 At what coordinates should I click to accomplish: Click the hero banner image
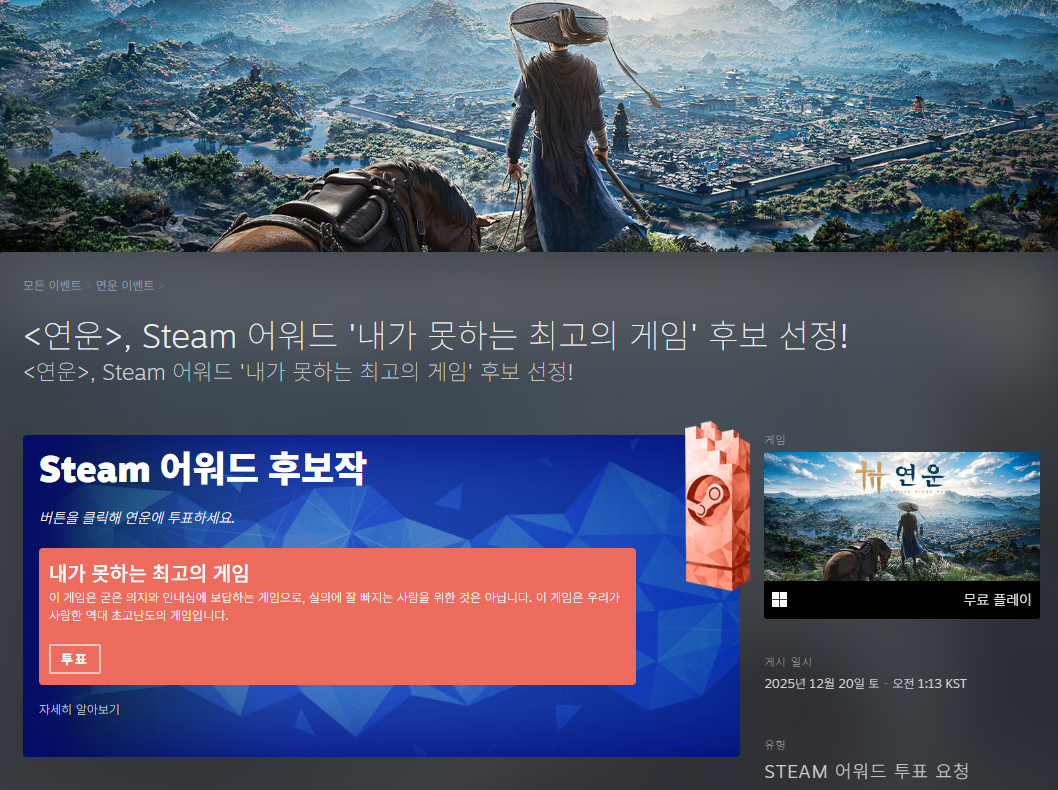click(529, 125)
